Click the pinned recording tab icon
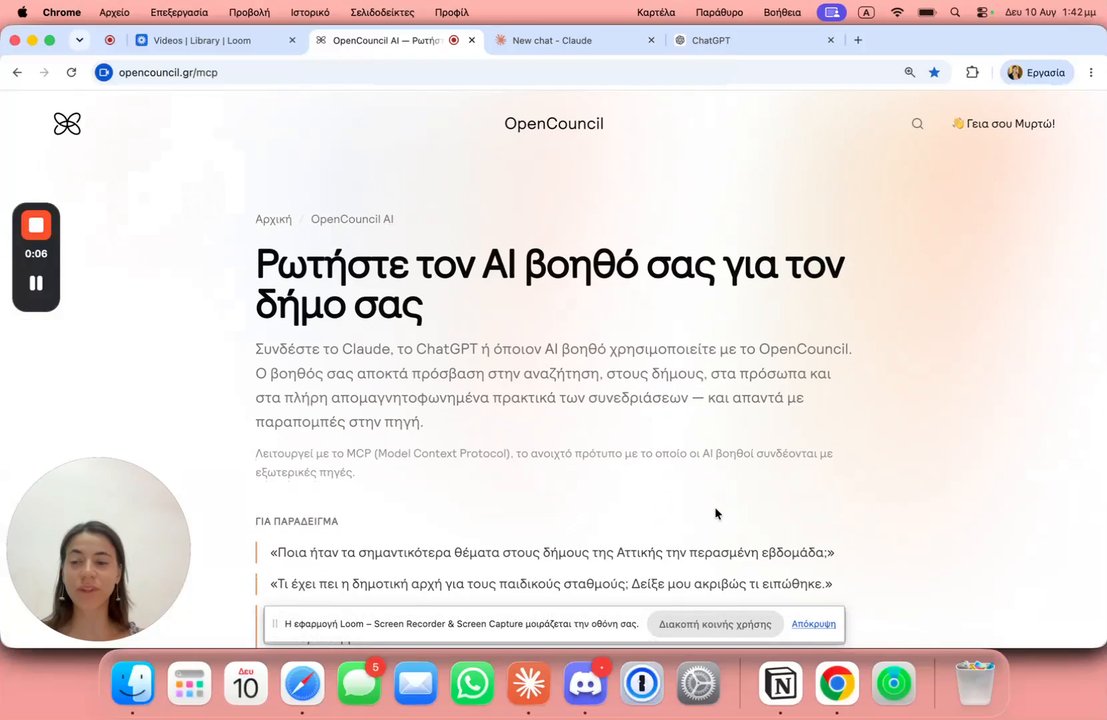This screenshot has width=1107, height=720. pos(109,40)
